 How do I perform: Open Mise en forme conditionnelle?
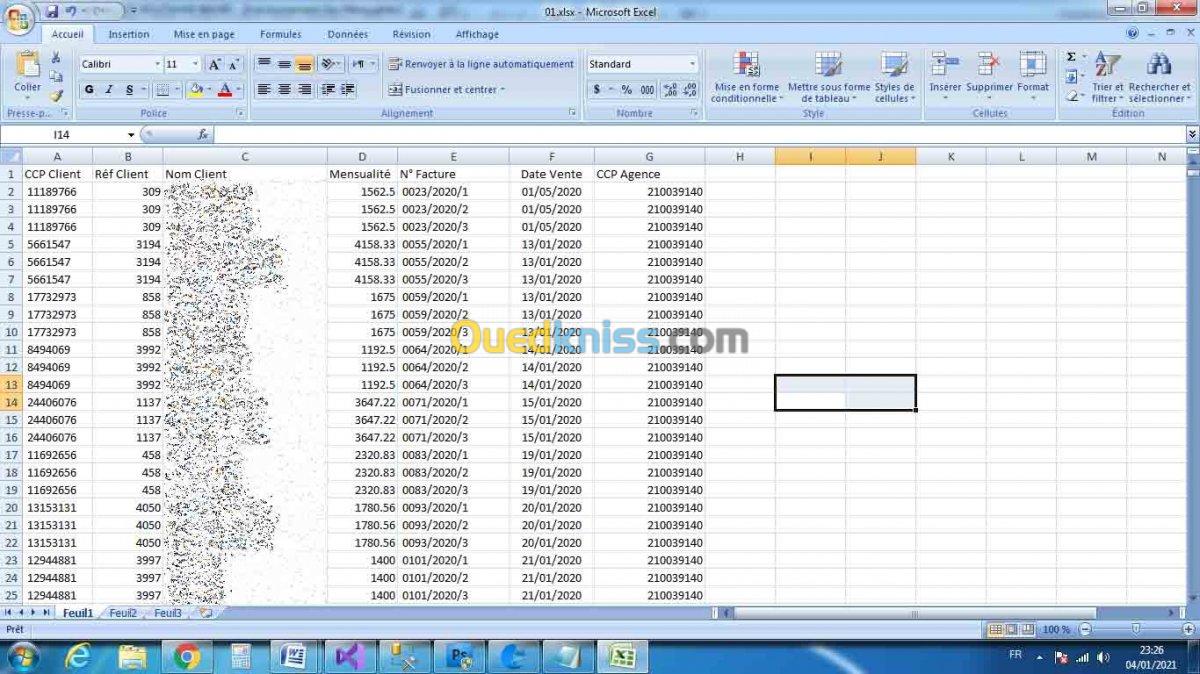coord(745,77)
